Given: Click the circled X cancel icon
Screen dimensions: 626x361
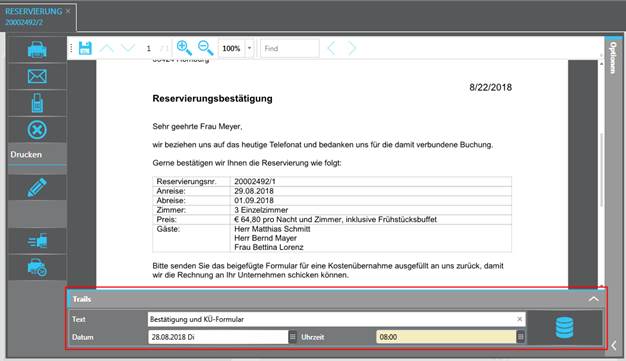Looking at the screenshot, I should click(x=37, y=130).
